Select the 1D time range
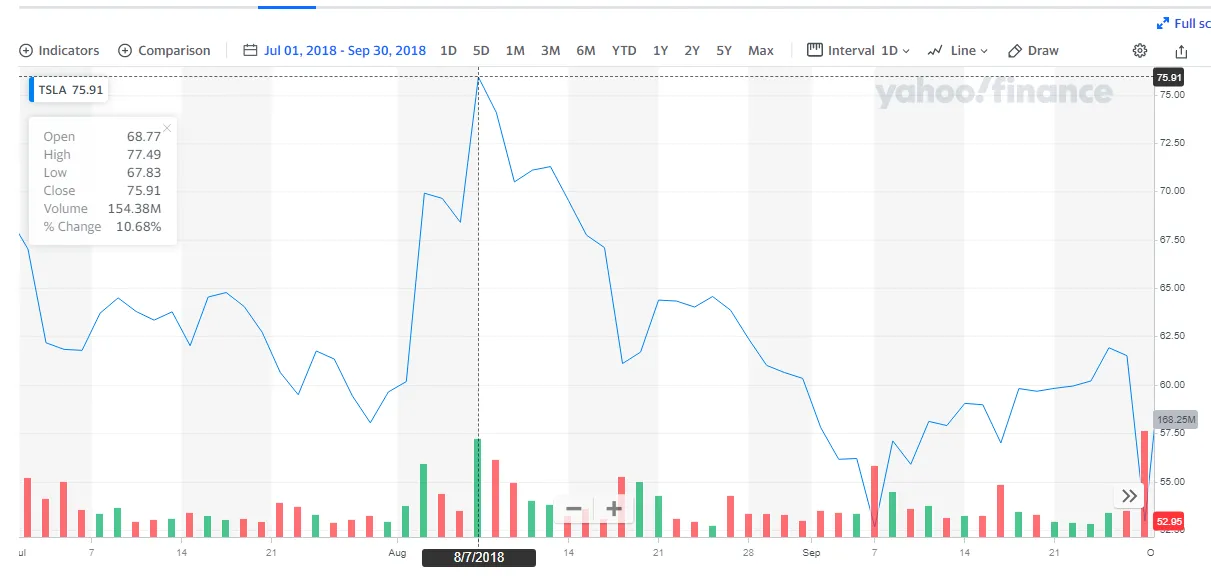 point(448,51)
